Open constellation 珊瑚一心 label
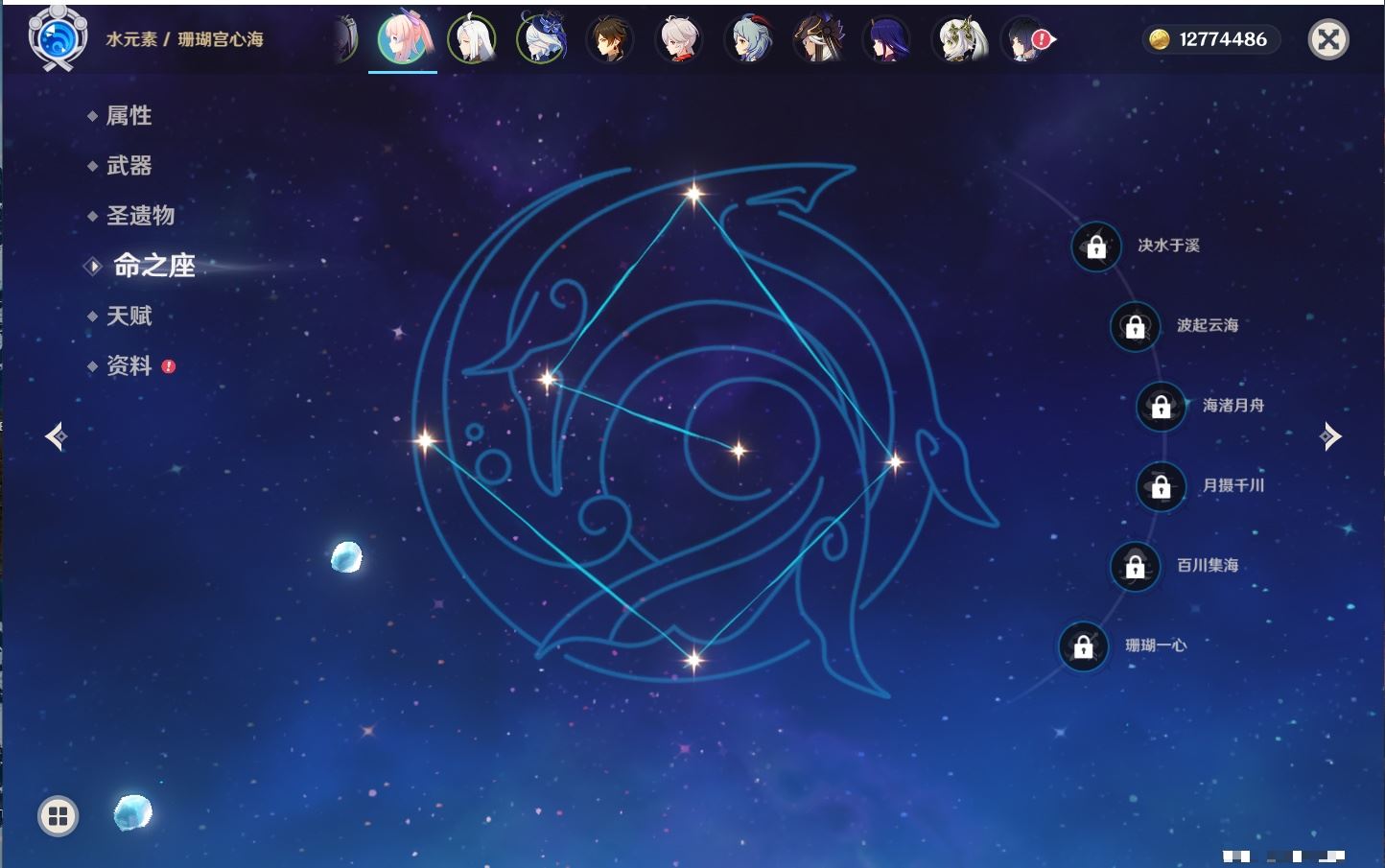 (1156, 645)
